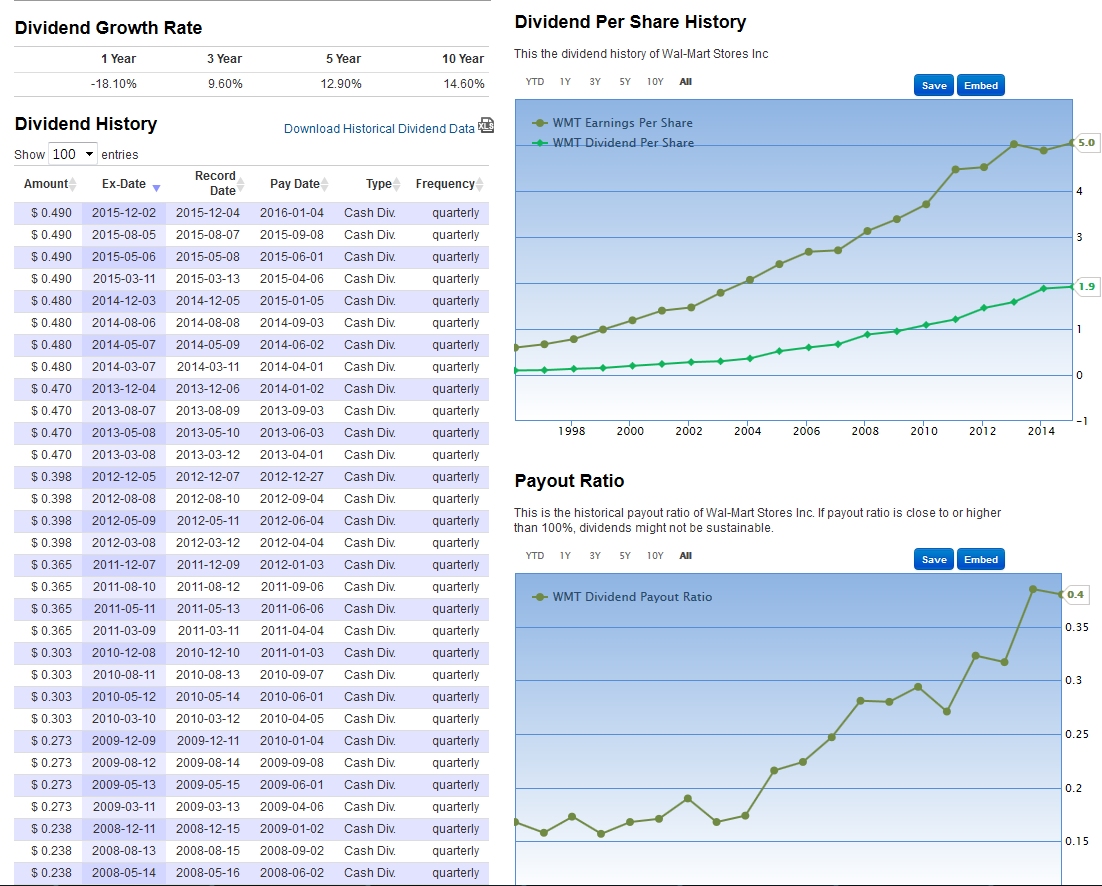The height and width of the screenshot is (886, 1102).
Task: Select 1Y range in Payout Ratio chart
Action: click(x=565, y=556)
